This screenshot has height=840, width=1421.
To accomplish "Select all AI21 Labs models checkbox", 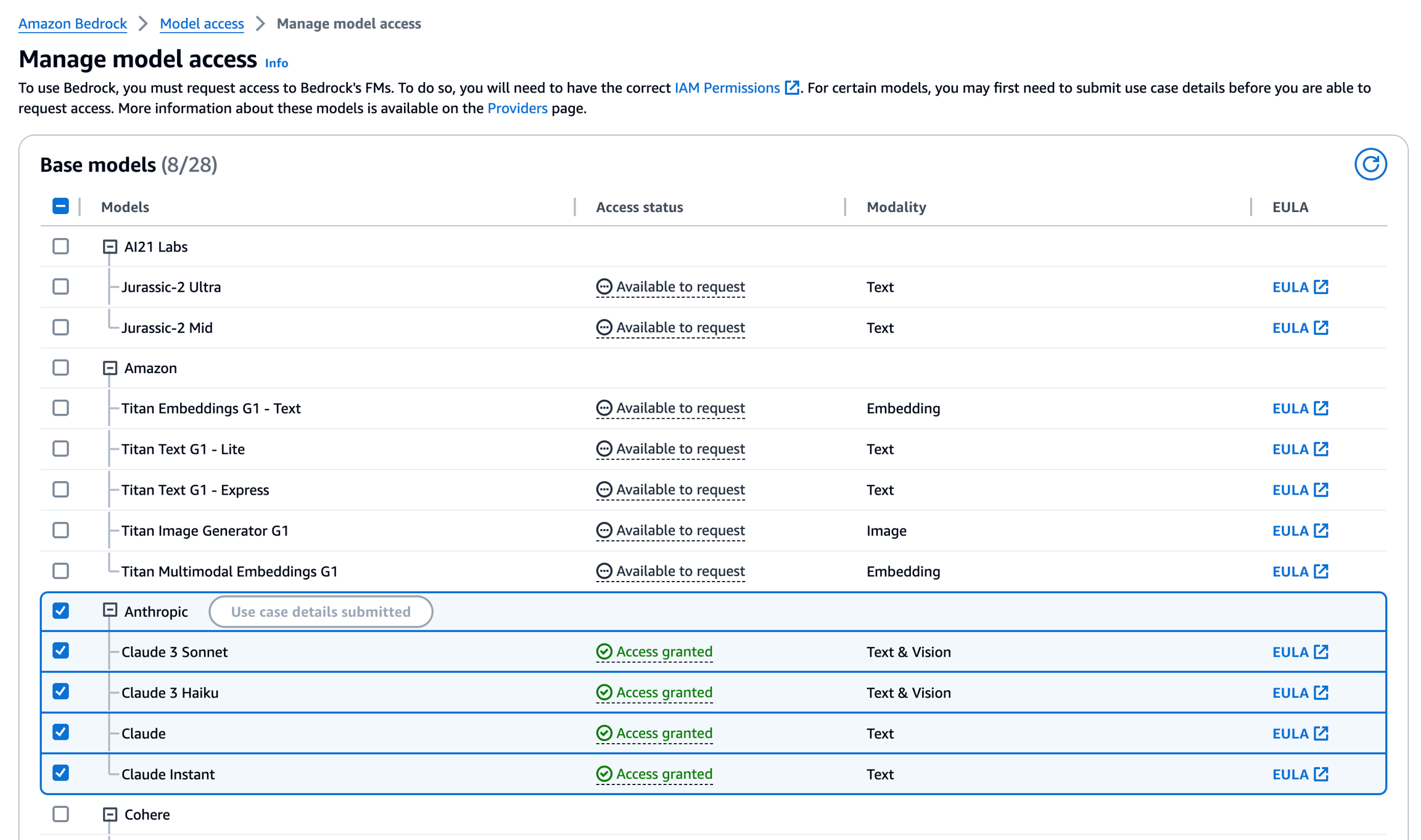I will point(60,246).
